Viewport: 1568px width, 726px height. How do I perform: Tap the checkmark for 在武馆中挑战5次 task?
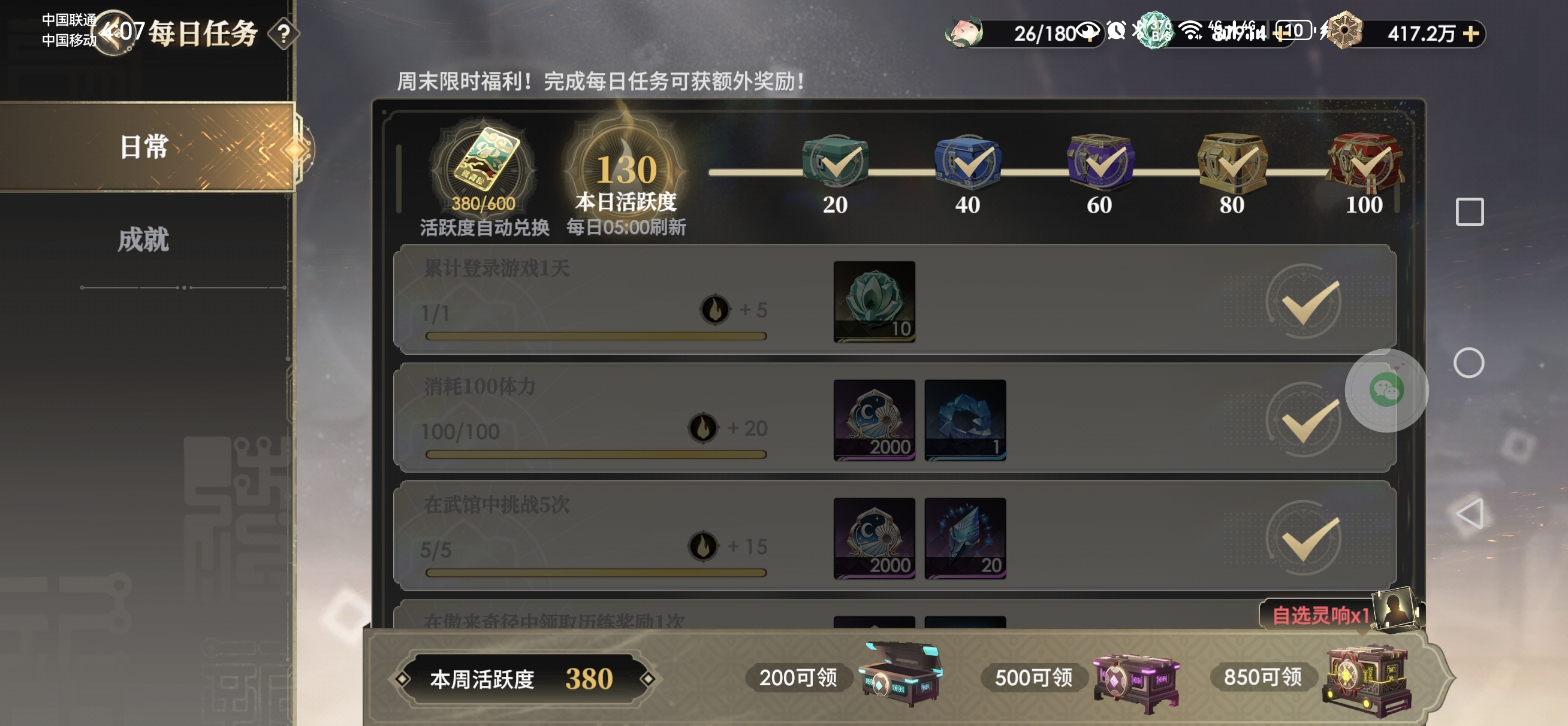pos(1305,538)
